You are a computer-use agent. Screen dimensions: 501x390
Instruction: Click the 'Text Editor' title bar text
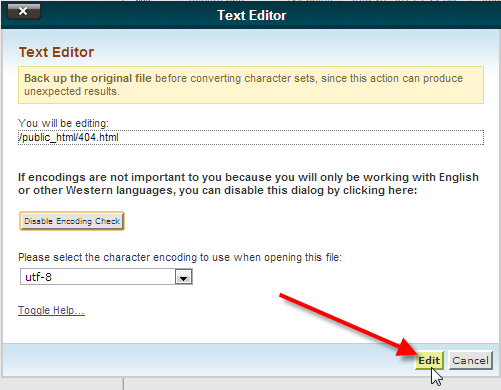pos(252,15)
